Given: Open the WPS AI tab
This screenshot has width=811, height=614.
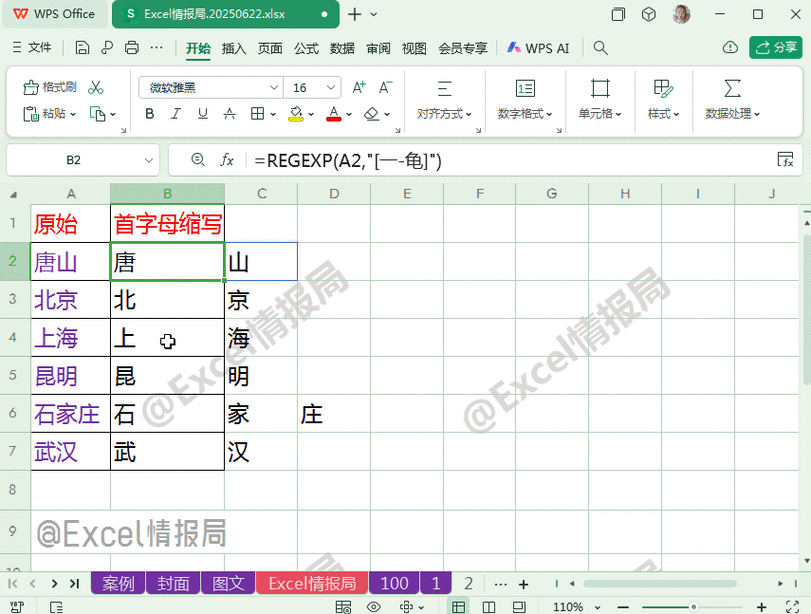Looking at the screenshot, I should [538, 48].
